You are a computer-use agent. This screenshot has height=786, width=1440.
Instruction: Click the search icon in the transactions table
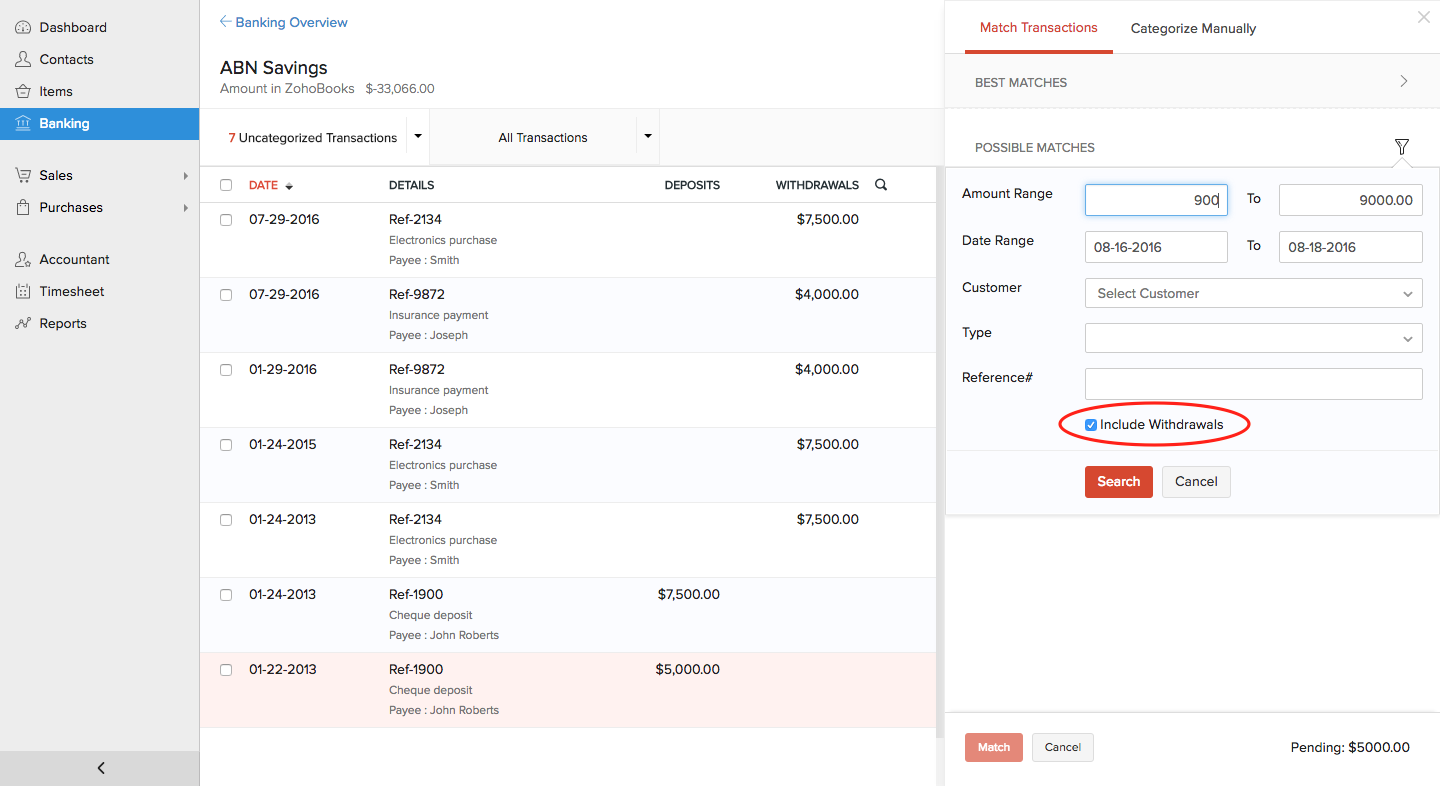880,185
